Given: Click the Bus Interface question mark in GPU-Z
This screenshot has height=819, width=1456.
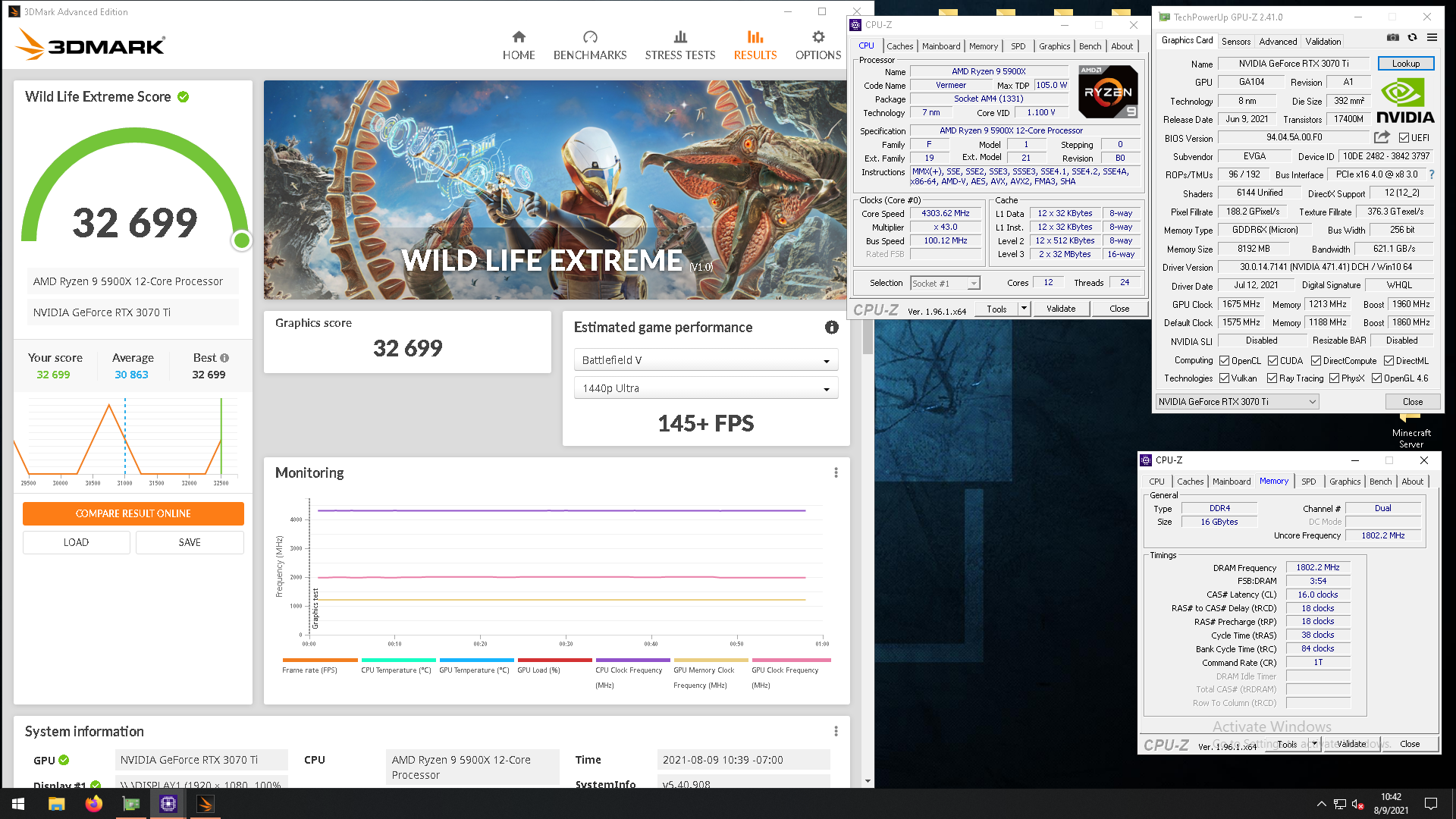Looking at the screenshot, I should 1432,174.
